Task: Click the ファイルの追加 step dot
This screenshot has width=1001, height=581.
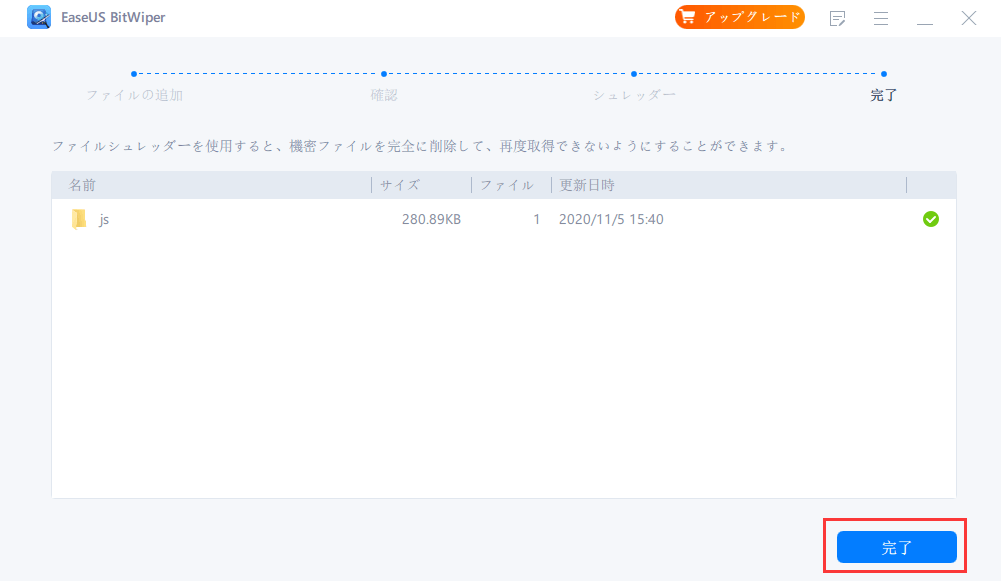Action: (134, 73)
